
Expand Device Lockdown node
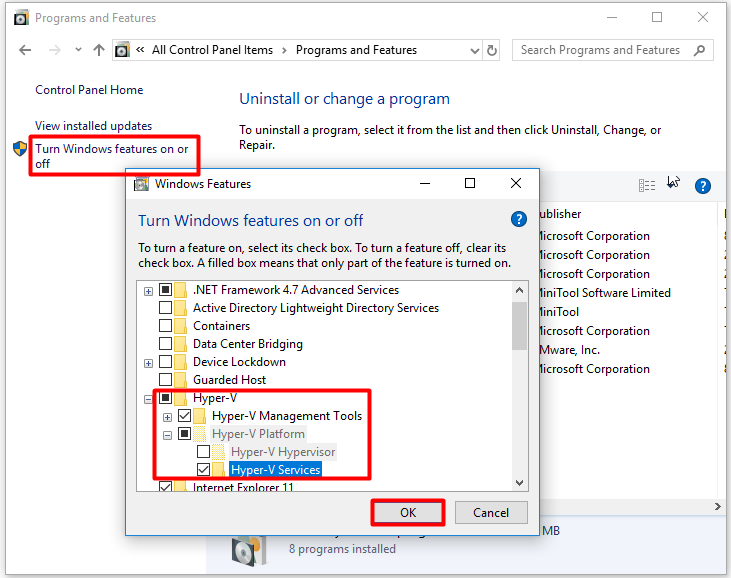tap(148, 363)
